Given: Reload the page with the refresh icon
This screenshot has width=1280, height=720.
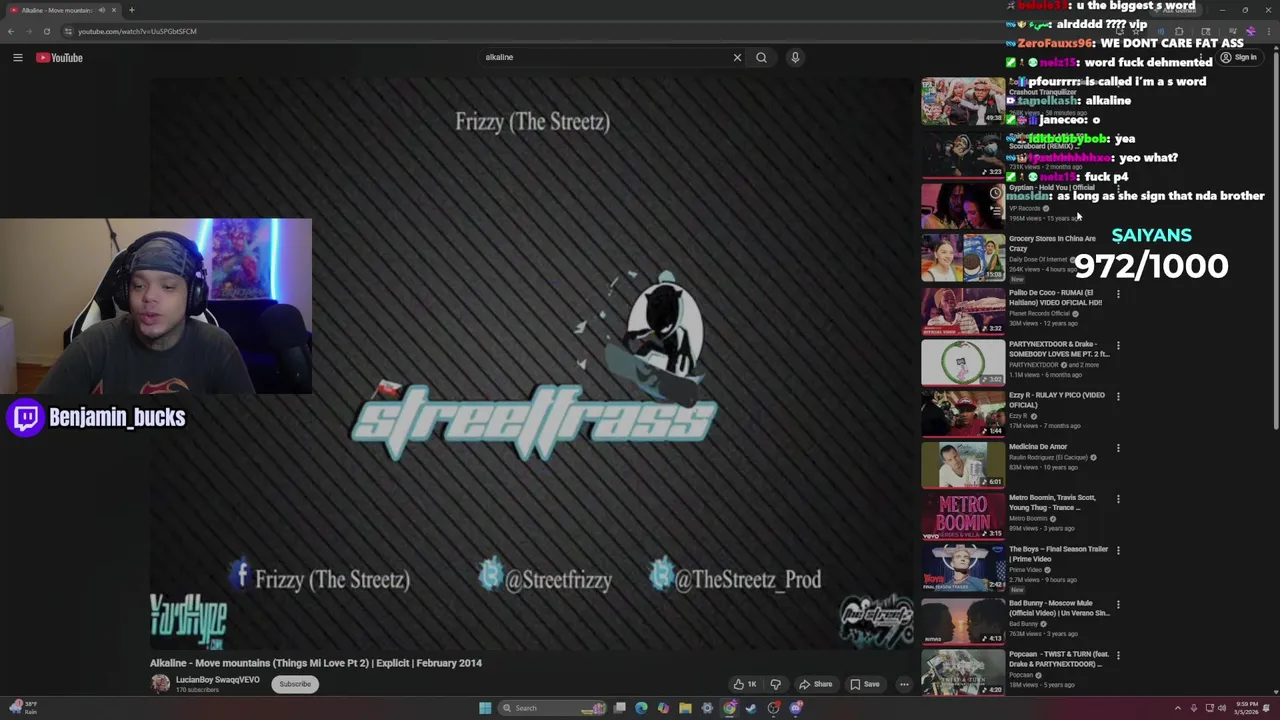Looking at the screenshot, I should [46, 31].
